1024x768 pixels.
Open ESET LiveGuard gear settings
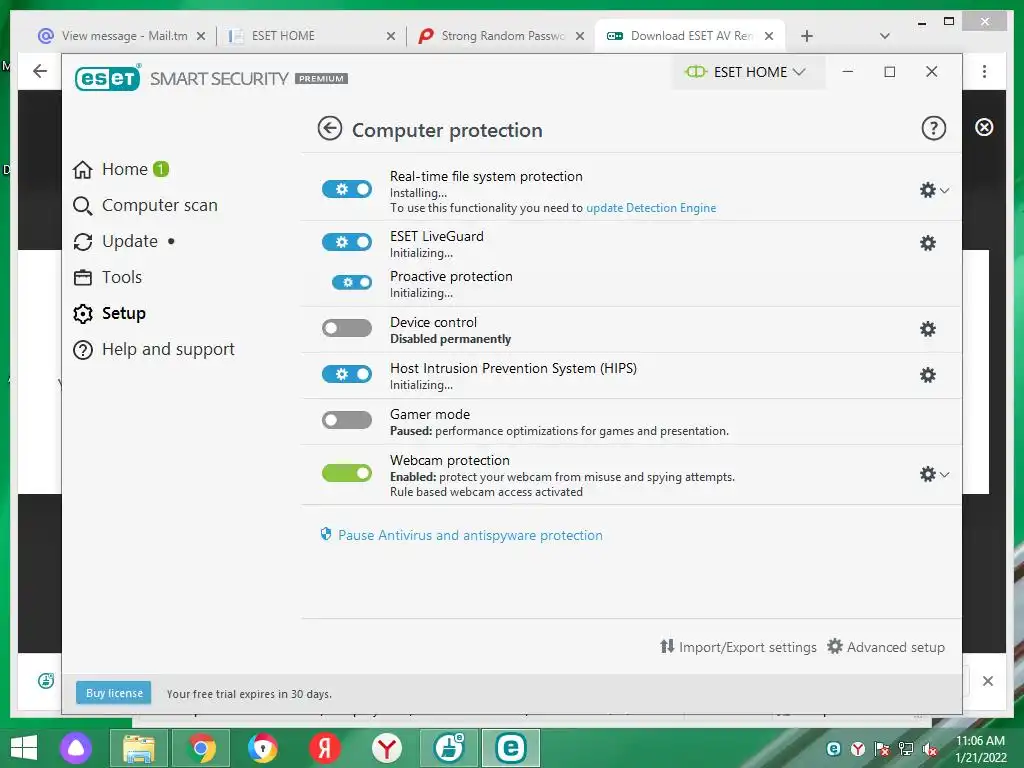click(x=927, y=243)
